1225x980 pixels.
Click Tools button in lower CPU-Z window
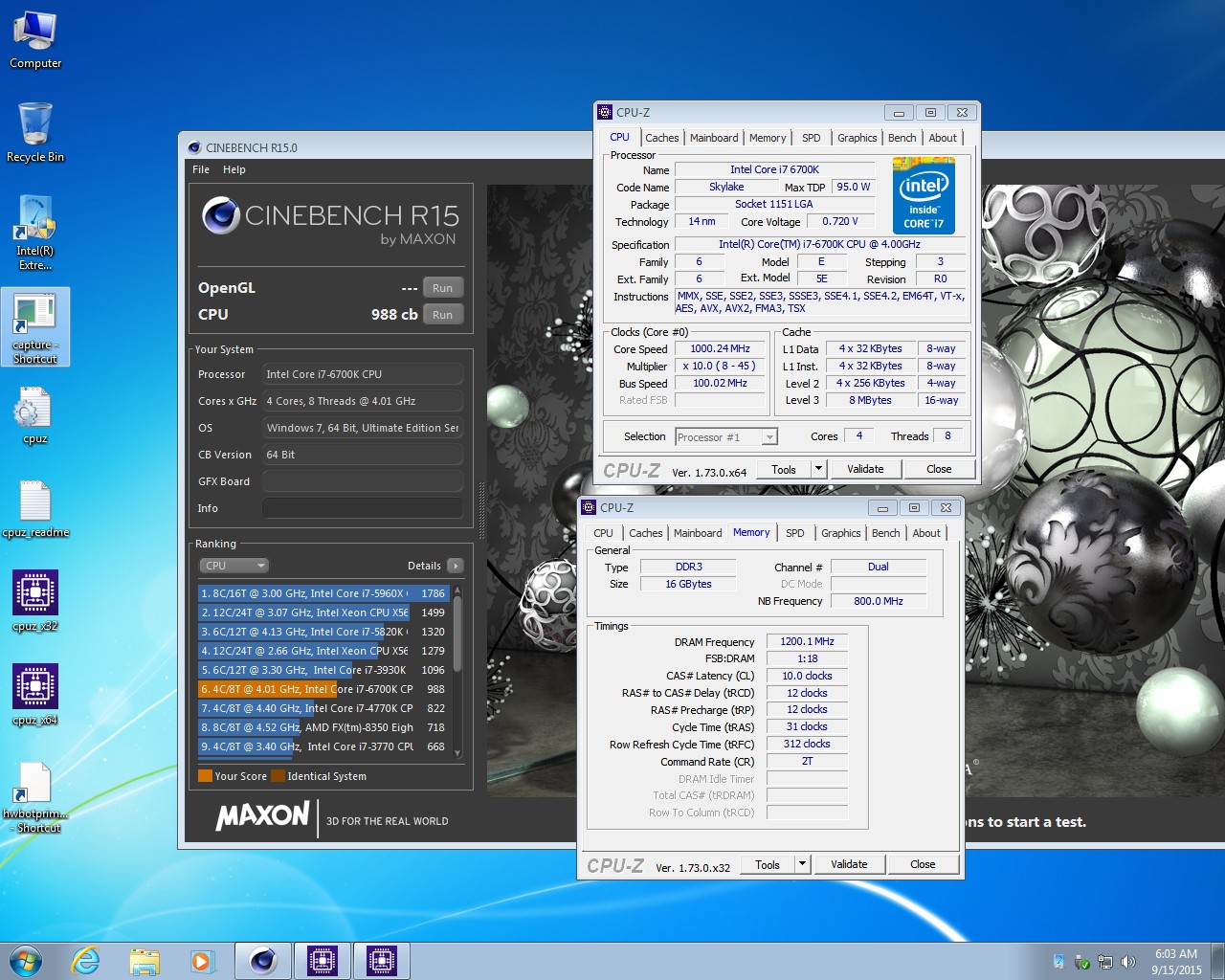pyautogui.click(x=768, y=864)
